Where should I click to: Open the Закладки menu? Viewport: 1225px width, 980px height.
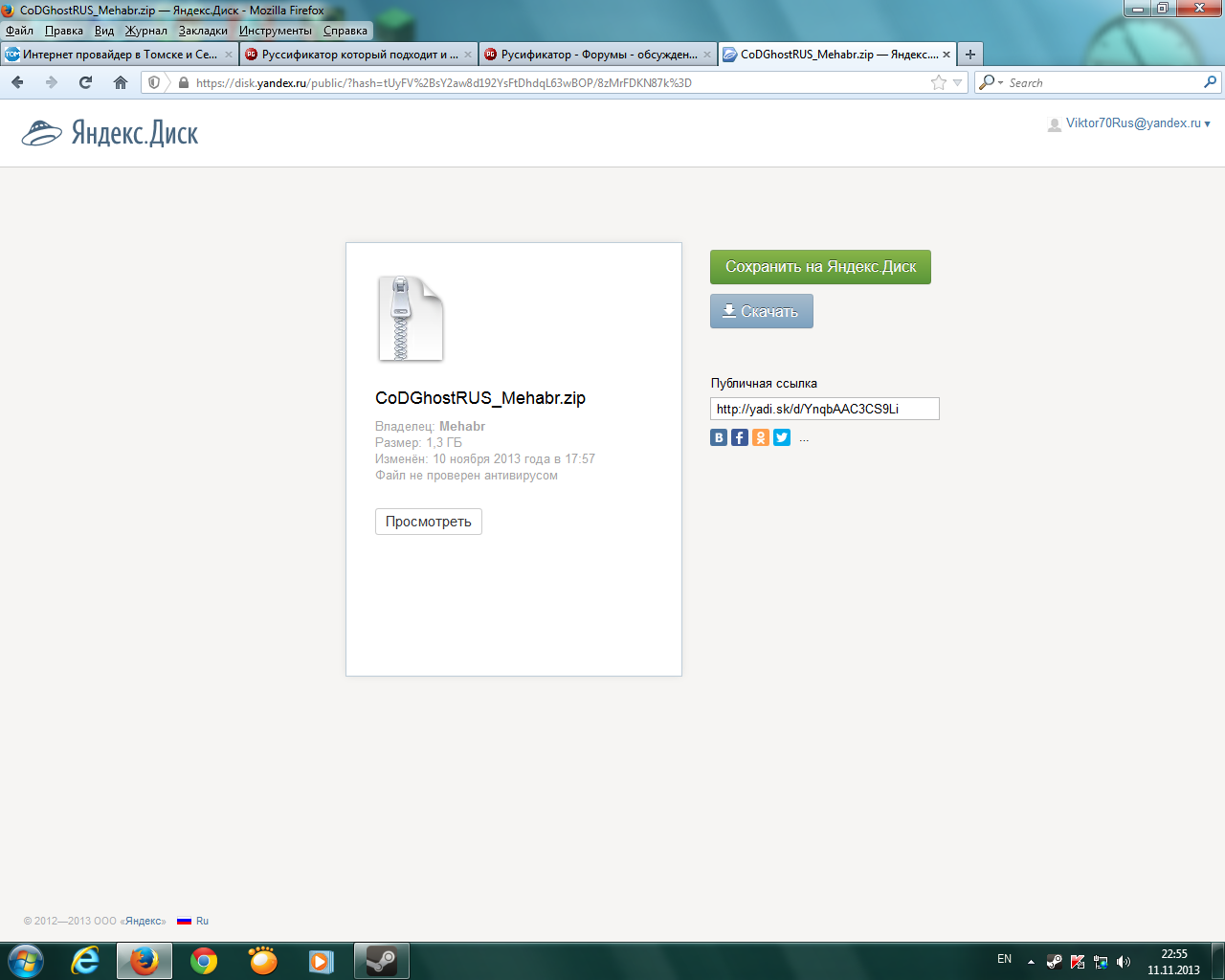point(203,31)
